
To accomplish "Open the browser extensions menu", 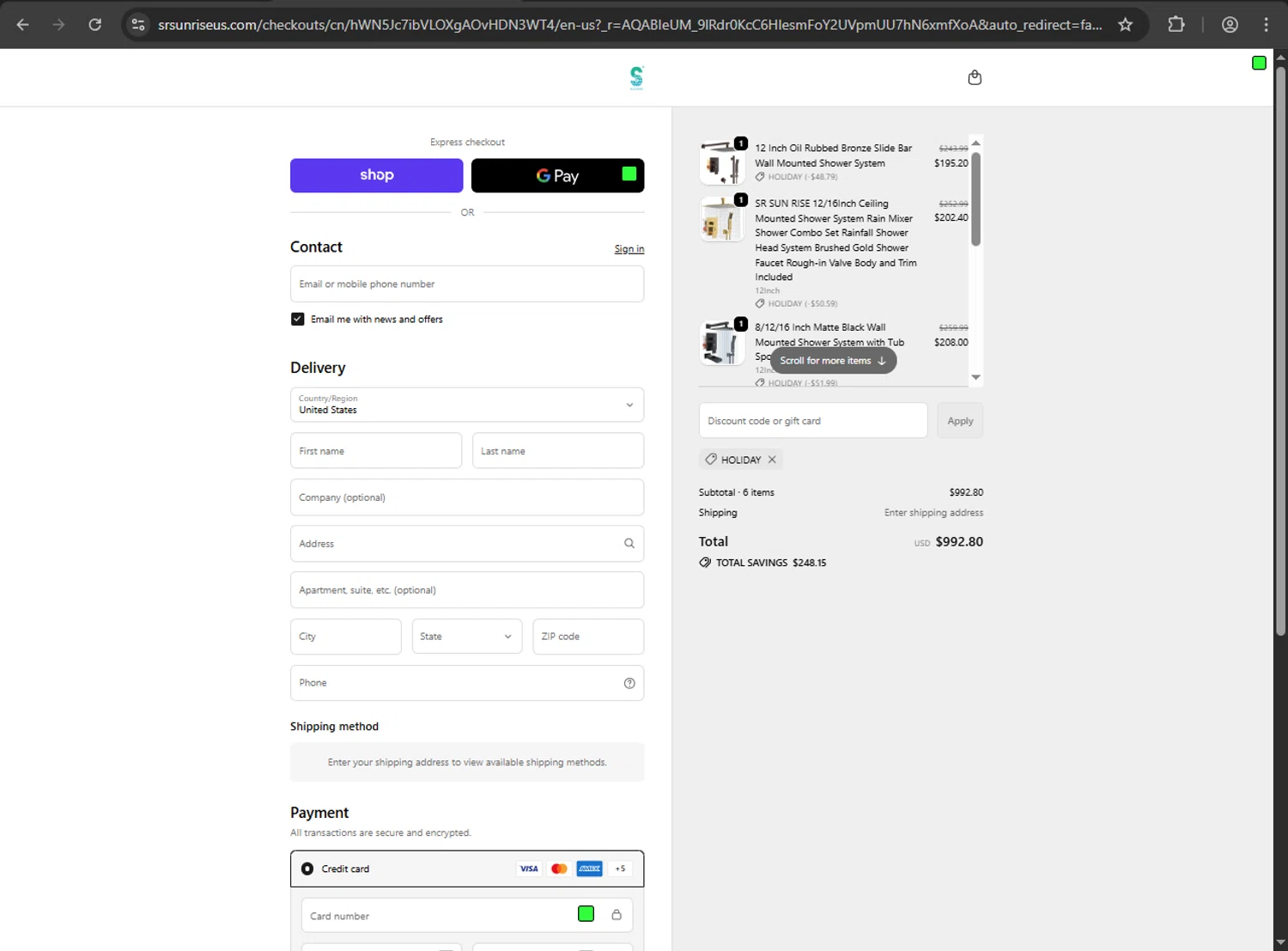I will click(x=1176, y=25).
